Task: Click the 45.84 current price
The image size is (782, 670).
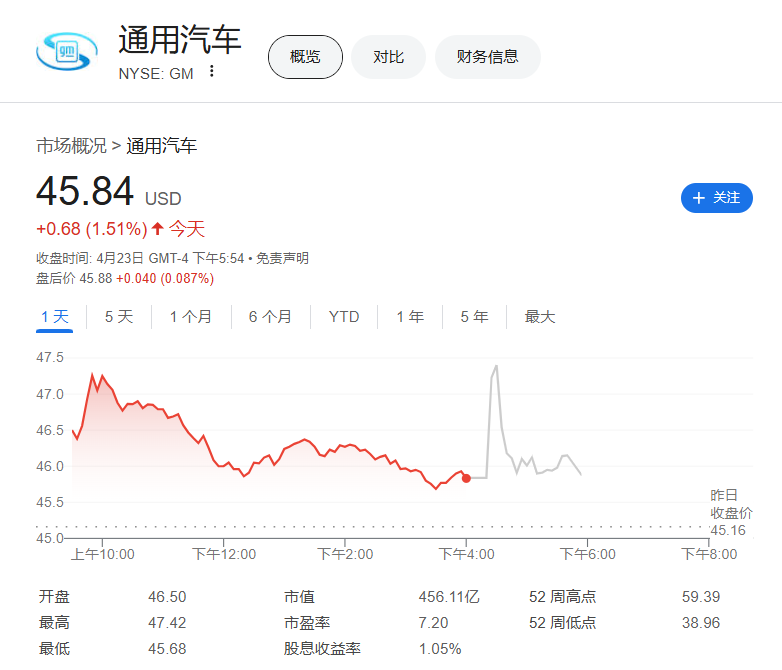Action: 85,191
